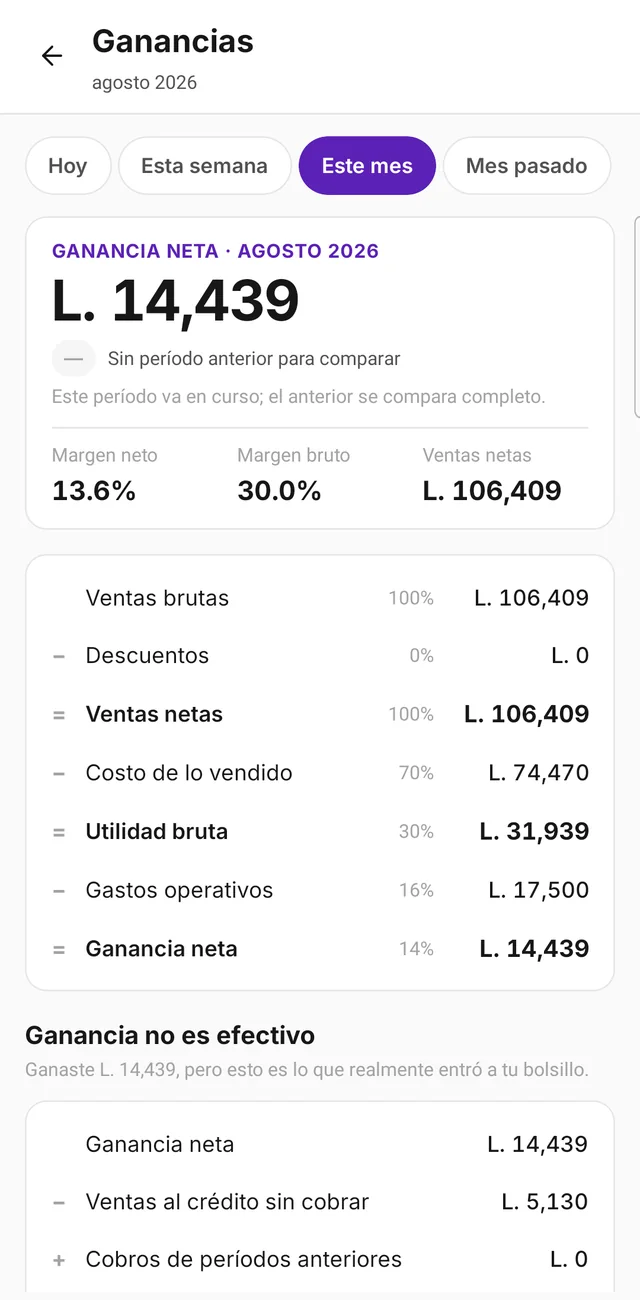
Task: Click the dash comparison indicator icon
Action: click(74, 358)
